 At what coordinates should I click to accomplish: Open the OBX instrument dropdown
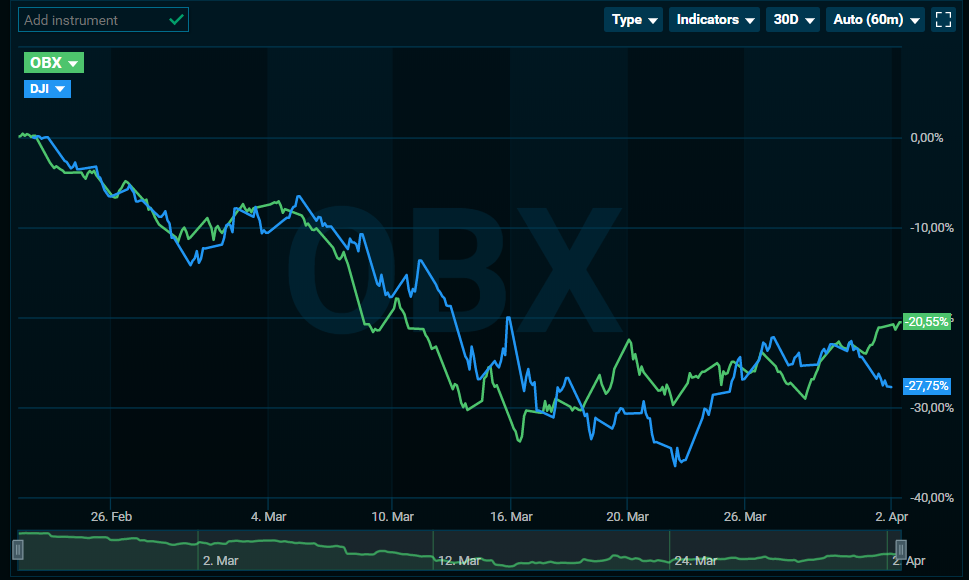(54, 62)
